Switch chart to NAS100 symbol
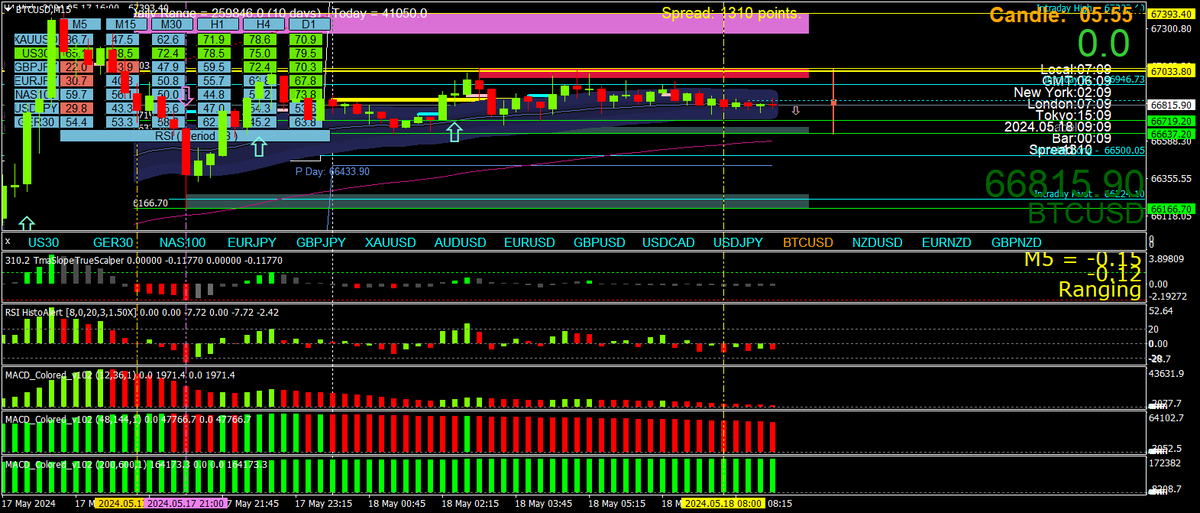The height and width of the screenshot is (513, 1200). [182, 242]
